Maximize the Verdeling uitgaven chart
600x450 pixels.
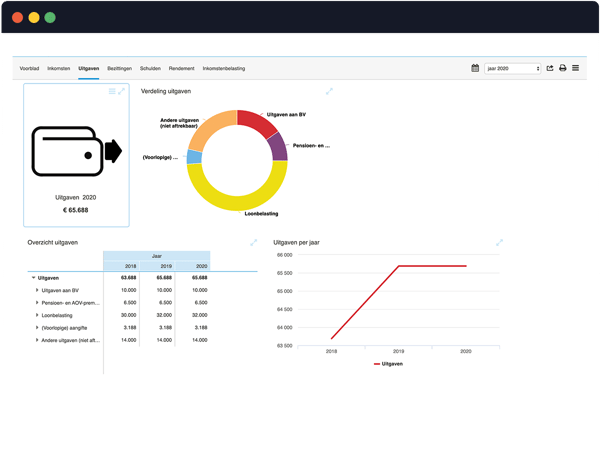tap(329, 91)
